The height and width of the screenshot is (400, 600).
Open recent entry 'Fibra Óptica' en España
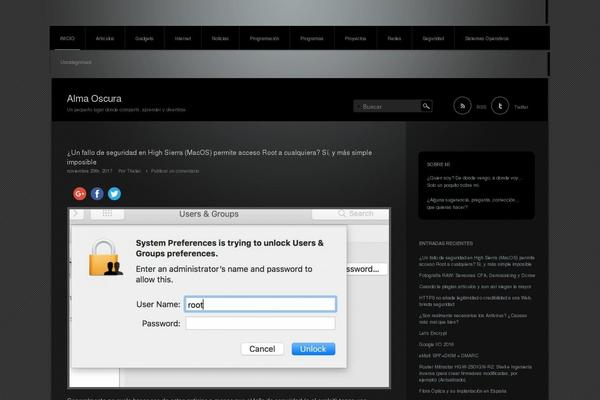(463, 391)
